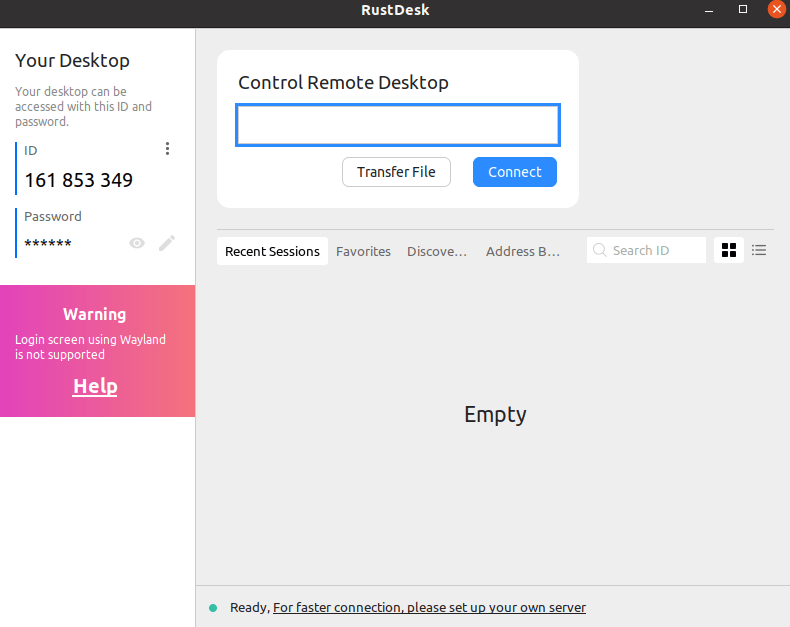Click the green ready status dot
Viewport: 790px width, 627px height.
coord(213,608)
